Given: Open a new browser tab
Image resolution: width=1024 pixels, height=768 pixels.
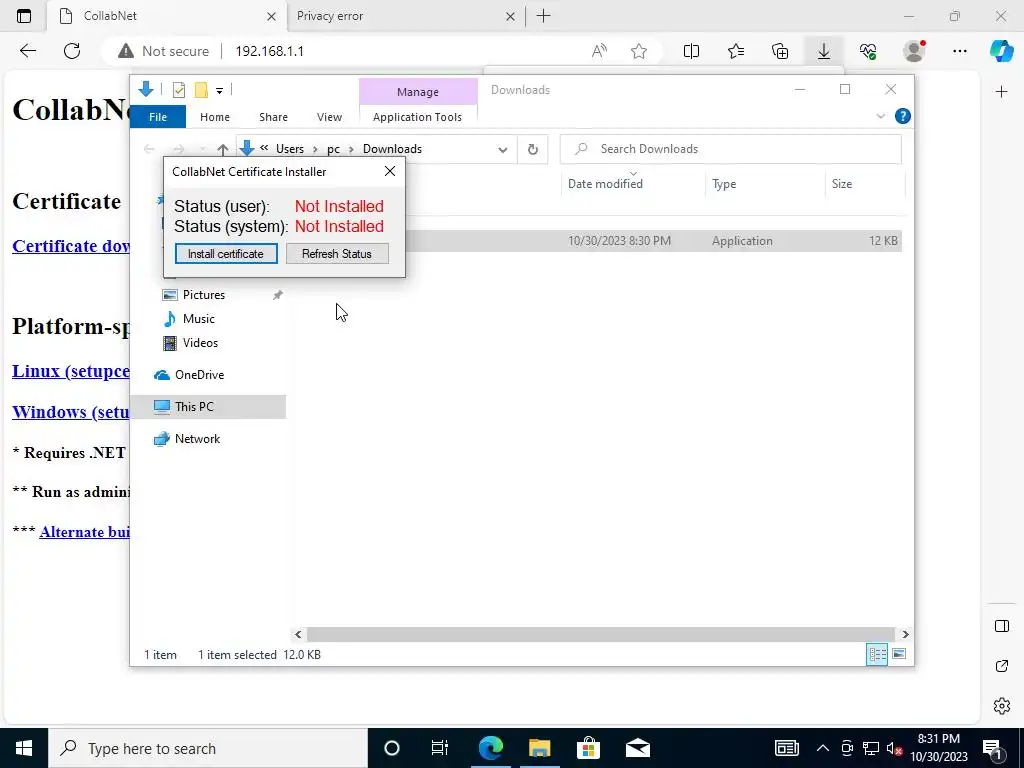Looking at the screenshot, I should (x=543, y=16).
